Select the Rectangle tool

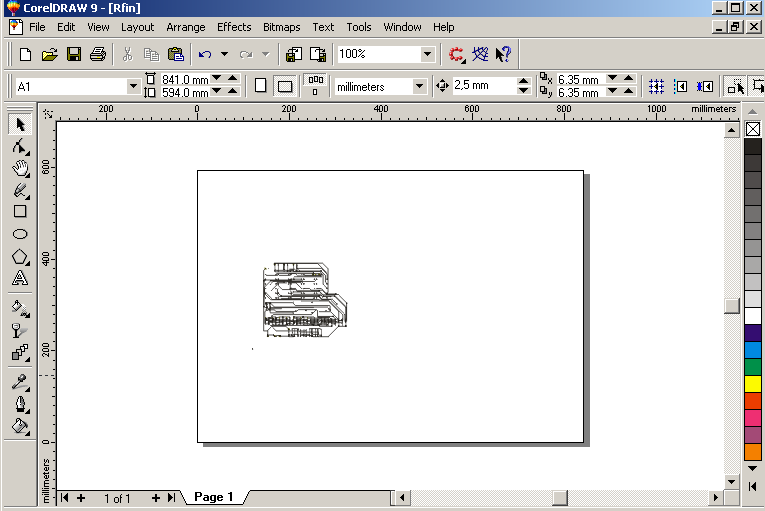point(20,211)
